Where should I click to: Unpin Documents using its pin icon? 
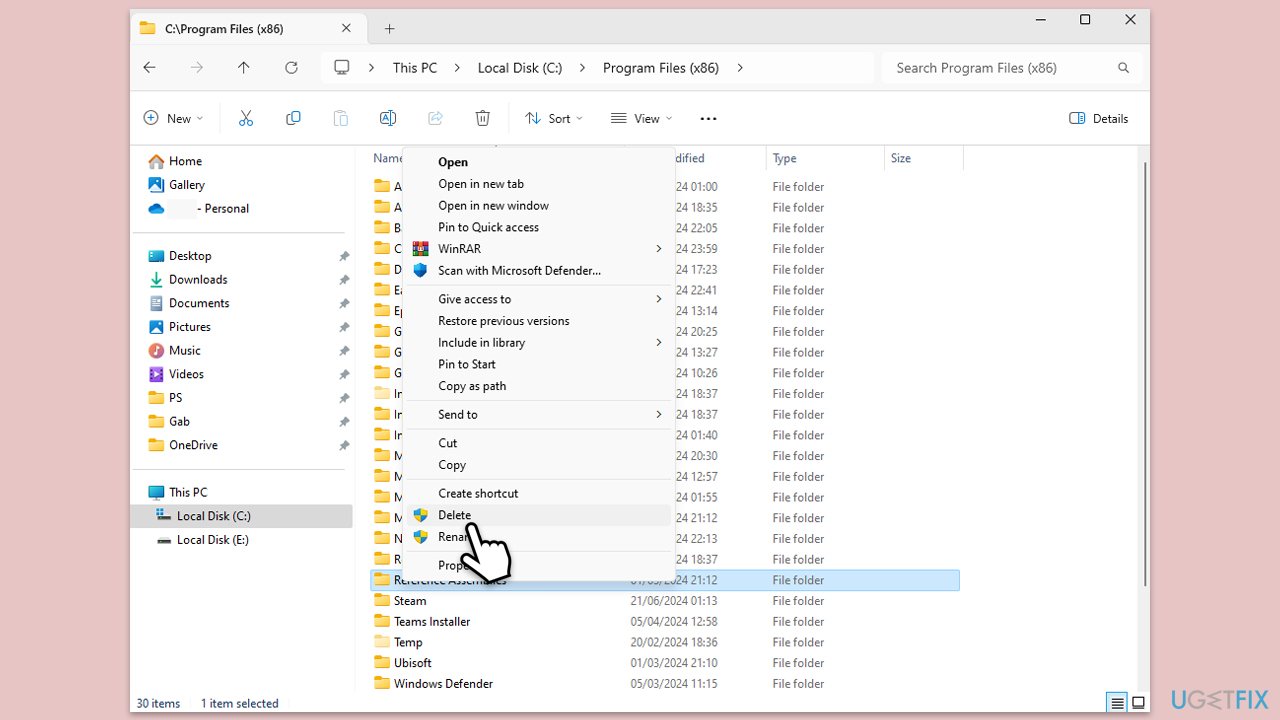[344, 303]
